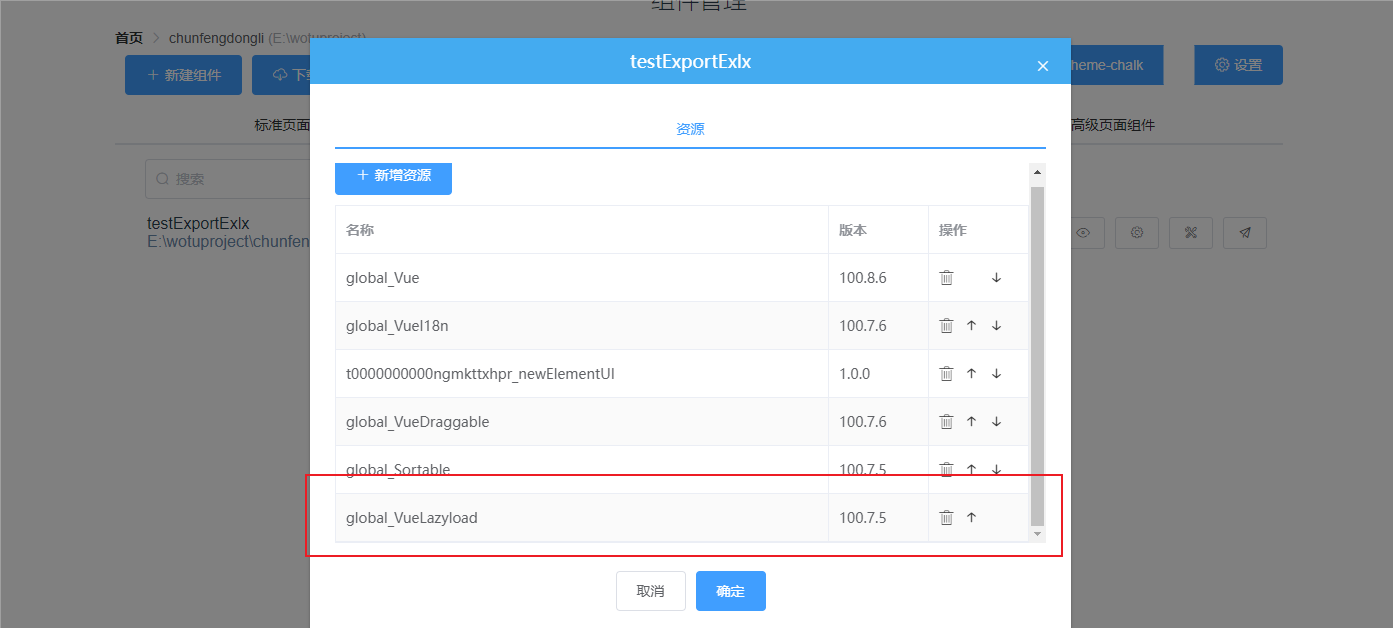Click the tools wrench icon
The width and height of the screenshot is (1393, 628).
tap(1191, 233)
